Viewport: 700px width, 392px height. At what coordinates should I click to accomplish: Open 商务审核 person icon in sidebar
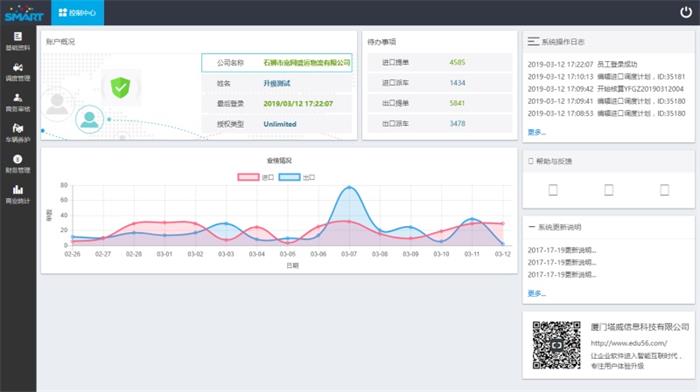point(18,98)
